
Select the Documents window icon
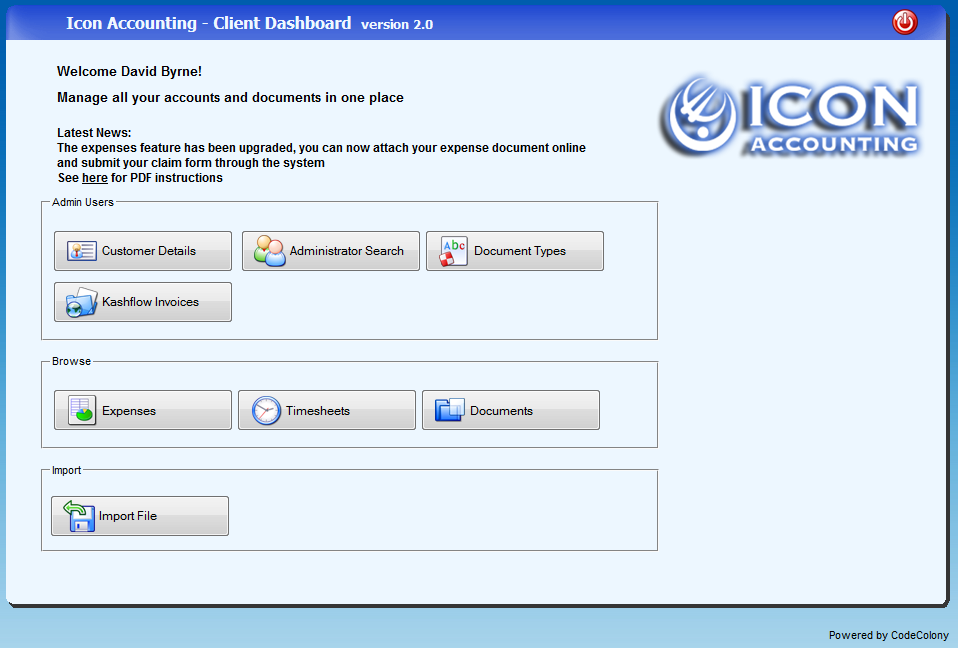(x=447, y=409)
